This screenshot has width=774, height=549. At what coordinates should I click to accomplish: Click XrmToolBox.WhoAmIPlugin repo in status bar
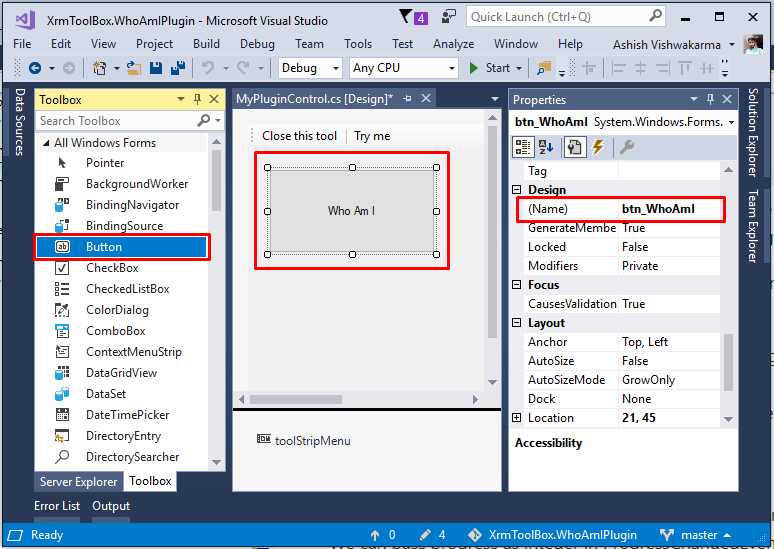point(552,535)
